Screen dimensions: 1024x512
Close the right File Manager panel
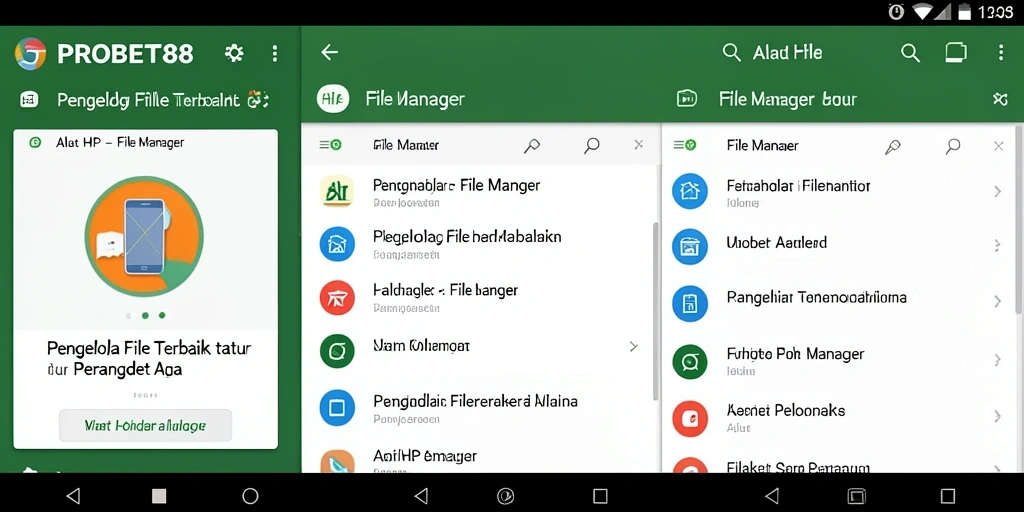[999, 146]
